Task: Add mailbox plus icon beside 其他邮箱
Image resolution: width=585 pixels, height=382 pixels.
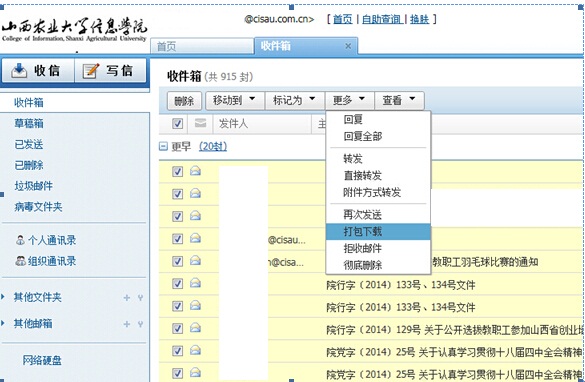Action: point(127,324)
